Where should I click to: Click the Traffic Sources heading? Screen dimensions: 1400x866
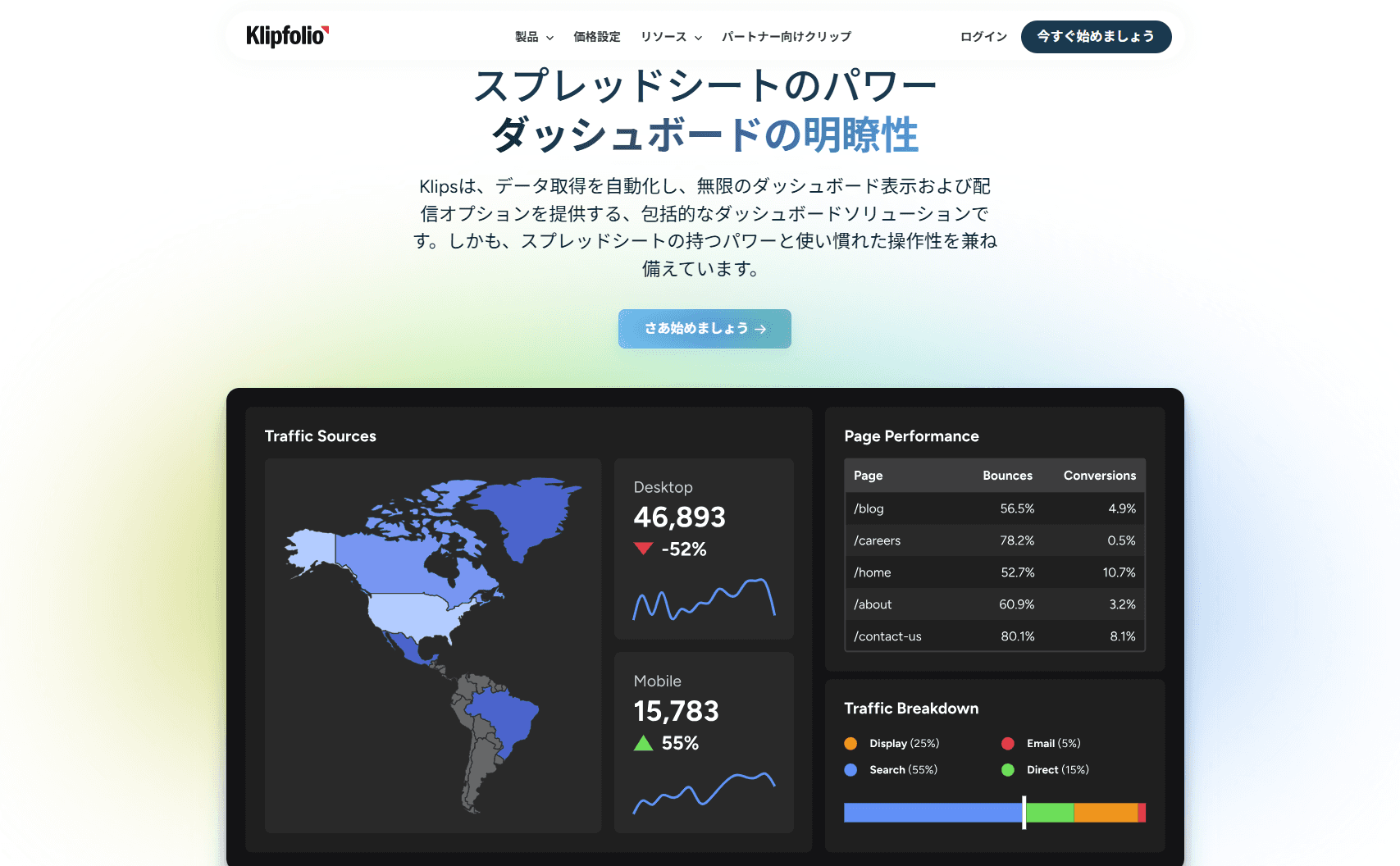click(x=321, y=436)
